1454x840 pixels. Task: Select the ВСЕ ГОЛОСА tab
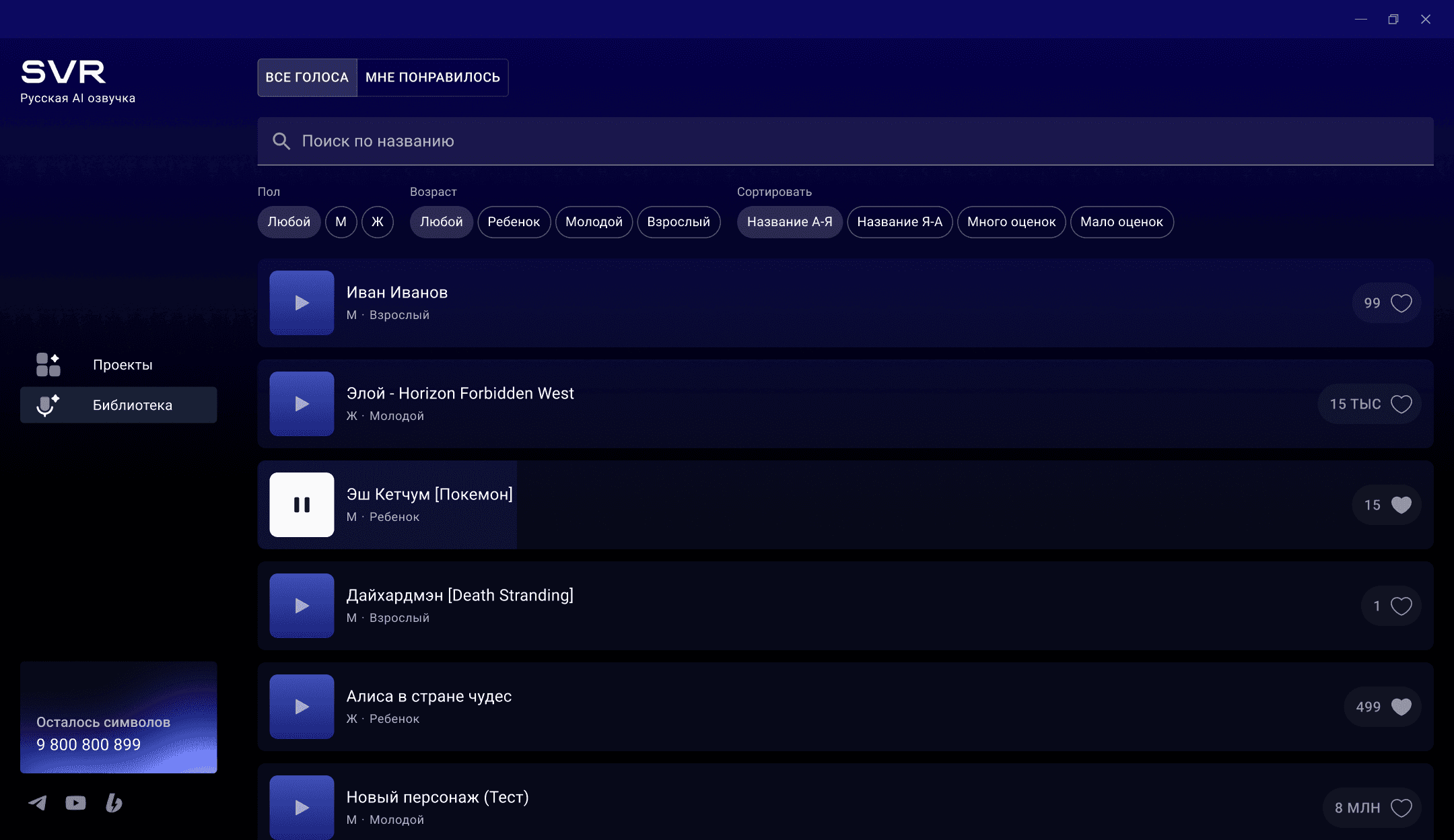[307, 77]
